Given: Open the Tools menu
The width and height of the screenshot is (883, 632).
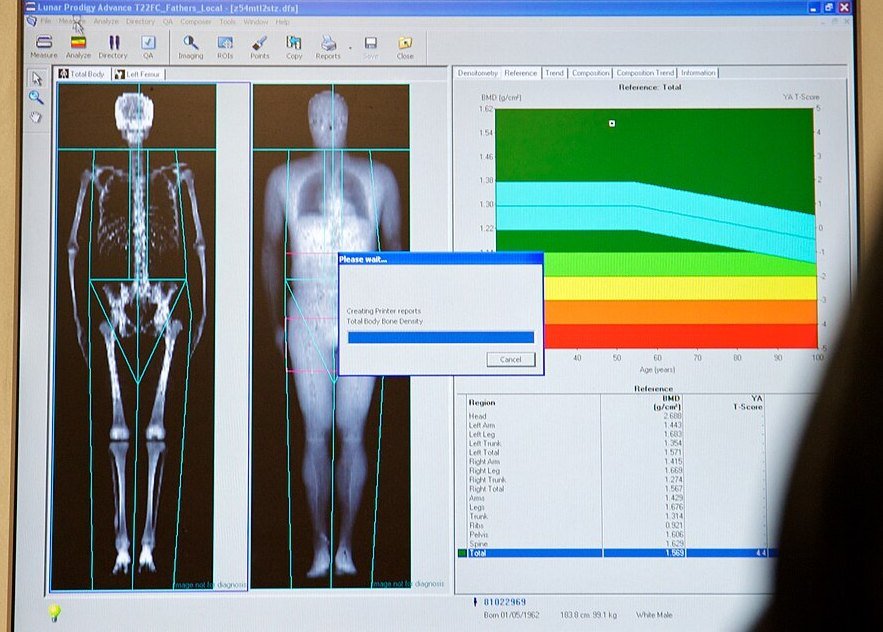Looking at the screenshot, I should (x=228, y=22).
